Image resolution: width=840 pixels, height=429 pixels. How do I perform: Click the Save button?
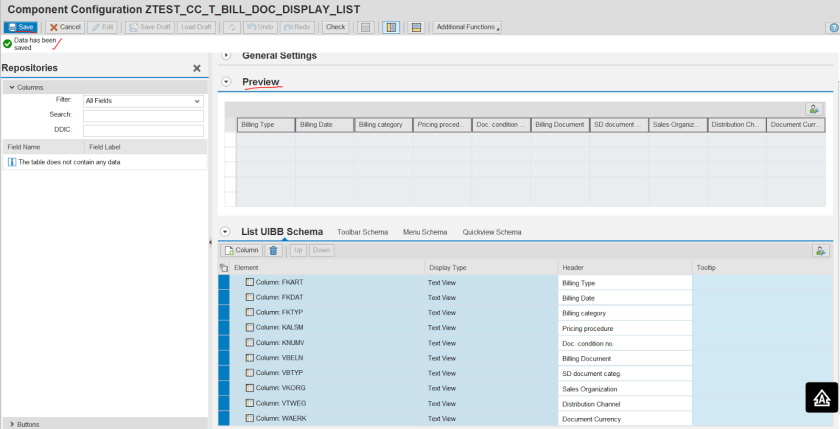click(x=22, y=27)
